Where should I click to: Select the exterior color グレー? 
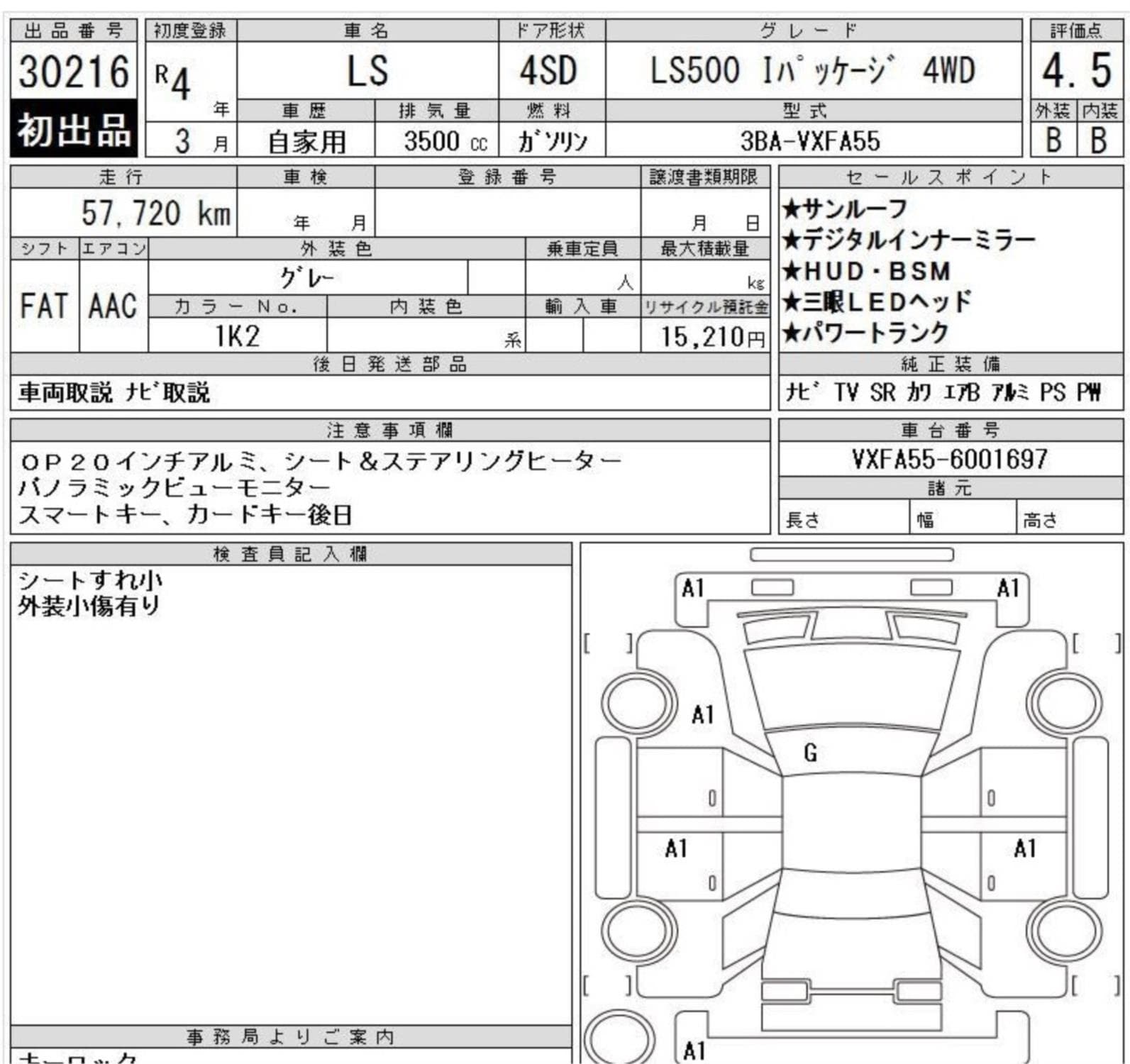pos(306,277)
